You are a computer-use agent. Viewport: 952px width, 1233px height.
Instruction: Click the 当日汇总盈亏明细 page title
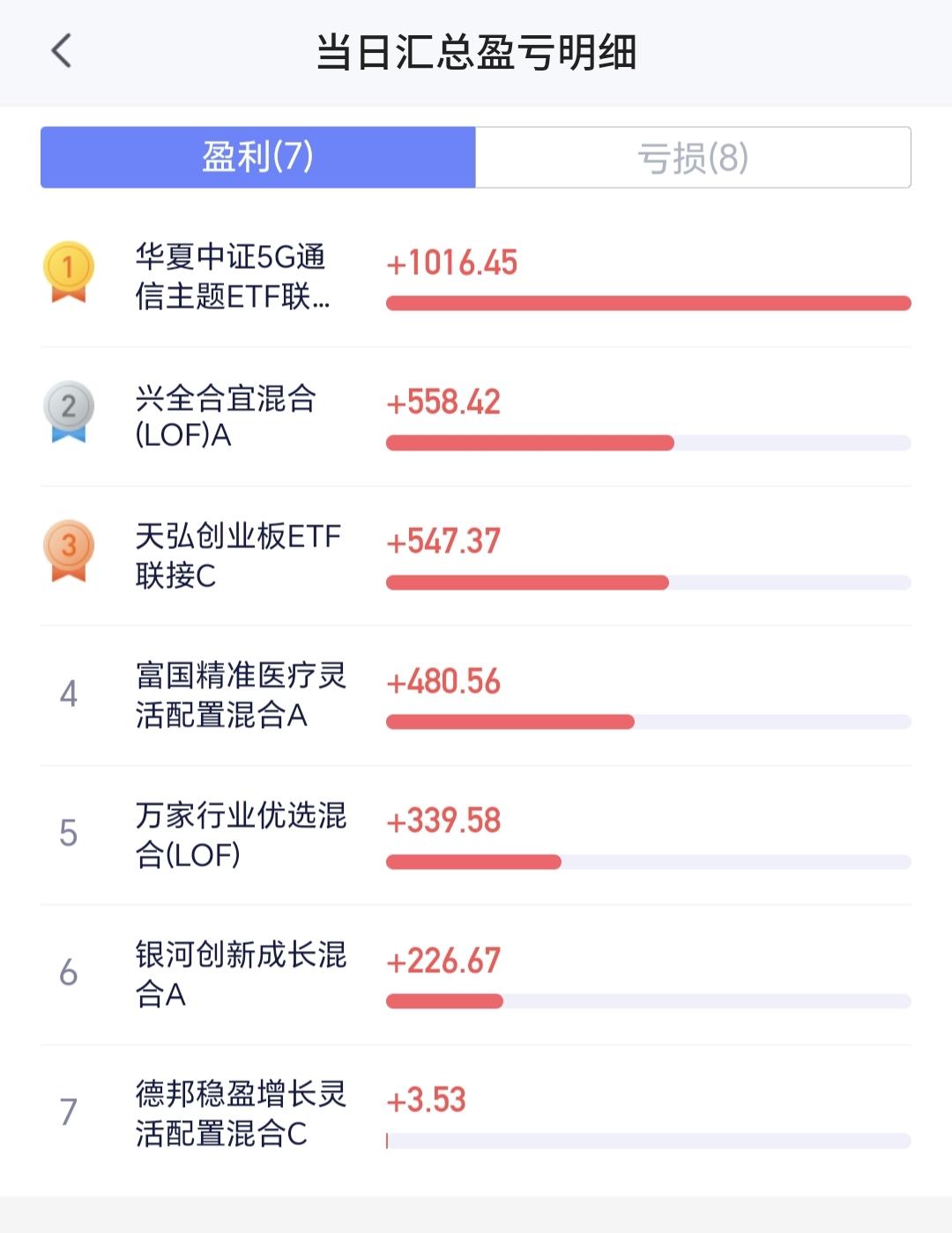pos(476,52)
